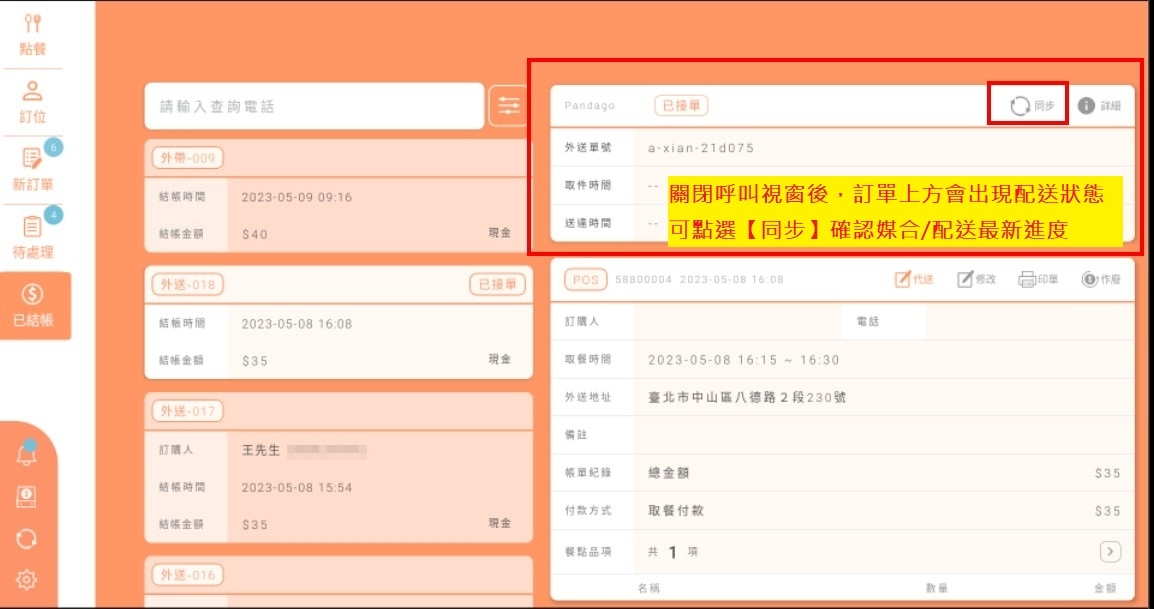Open the 新訂單 new orders tab
Screen dimensions: 1154x609
pos(32,170)
